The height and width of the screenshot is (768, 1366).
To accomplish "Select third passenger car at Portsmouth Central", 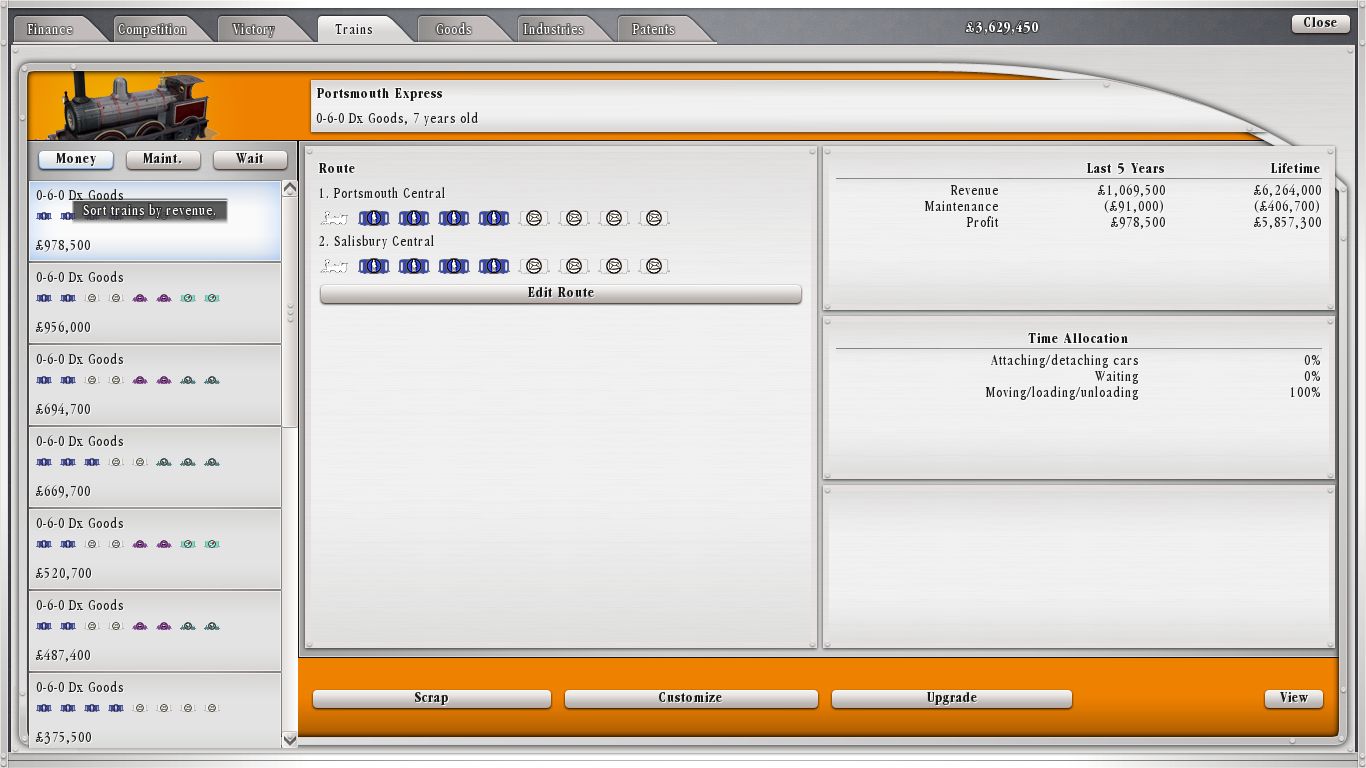I will tap(454, 218).
